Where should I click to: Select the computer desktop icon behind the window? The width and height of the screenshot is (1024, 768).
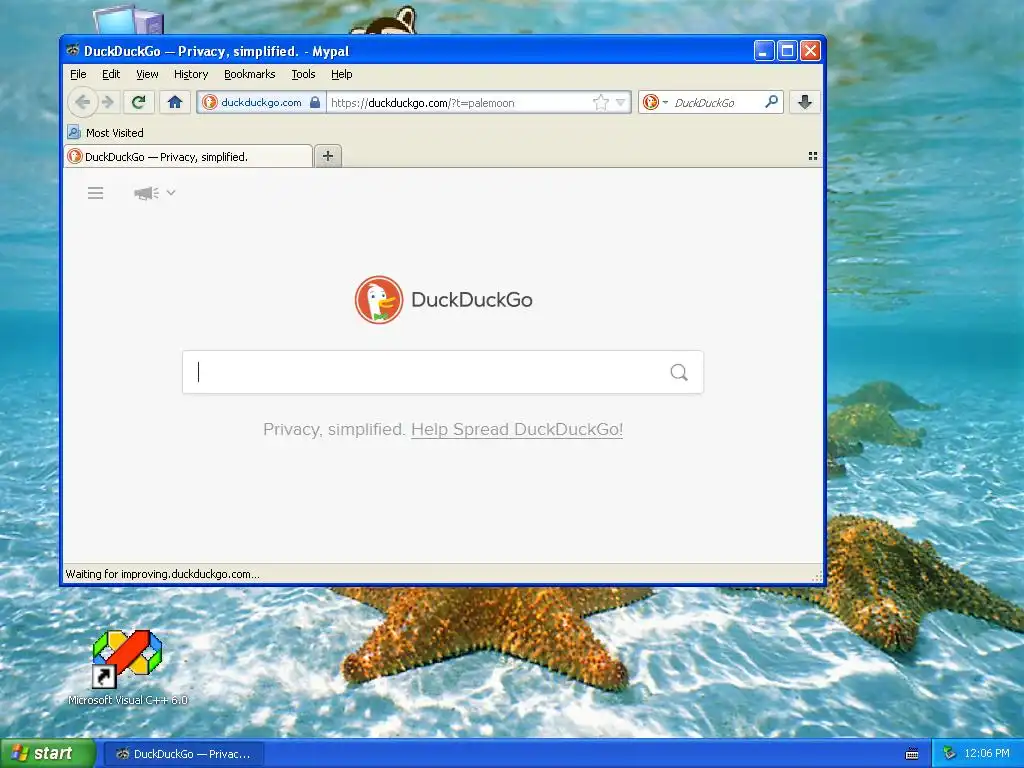pos(129,20)
